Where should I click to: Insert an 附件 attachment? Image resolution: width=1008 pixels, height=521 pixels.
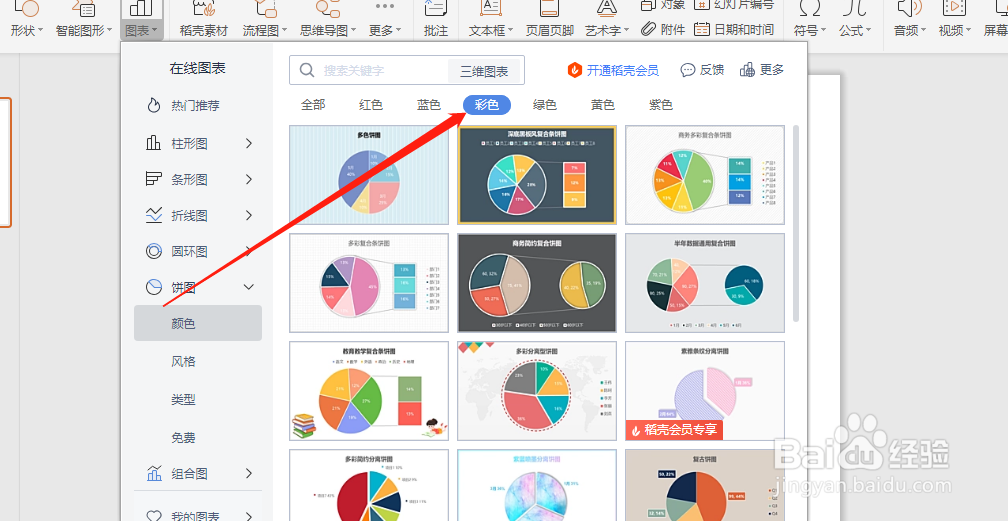point(663,29)
